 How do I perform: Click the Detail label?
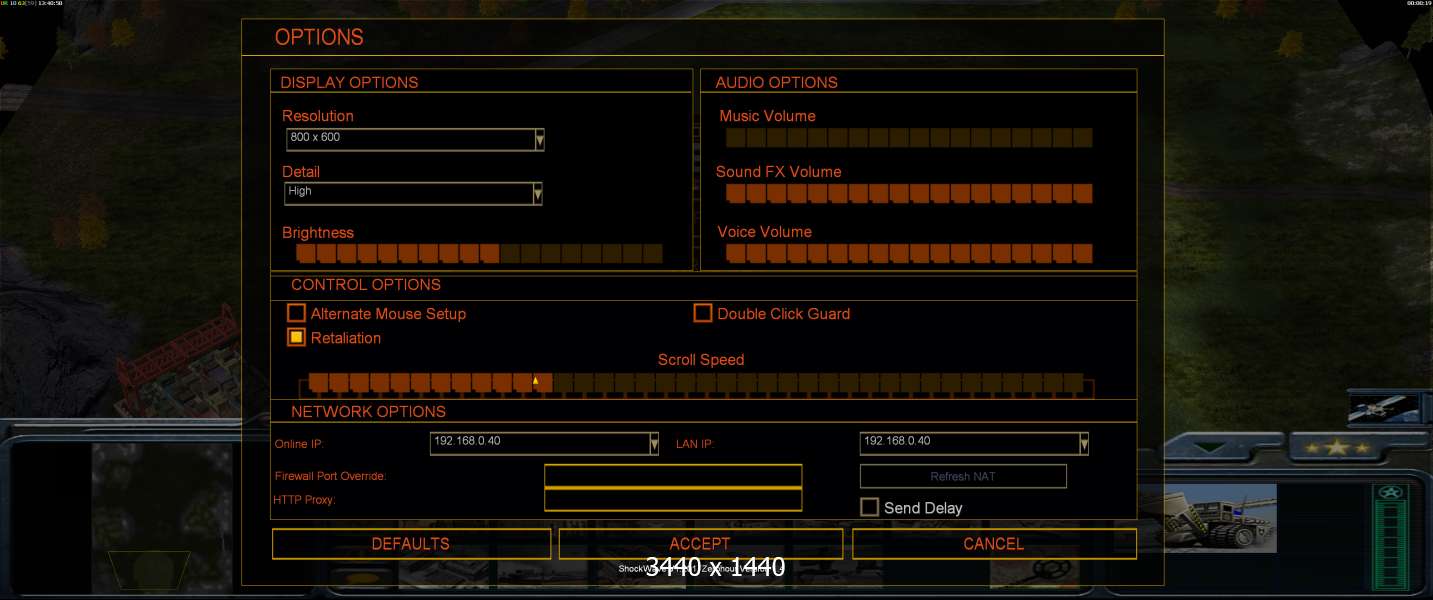click(x=301, y=172)
